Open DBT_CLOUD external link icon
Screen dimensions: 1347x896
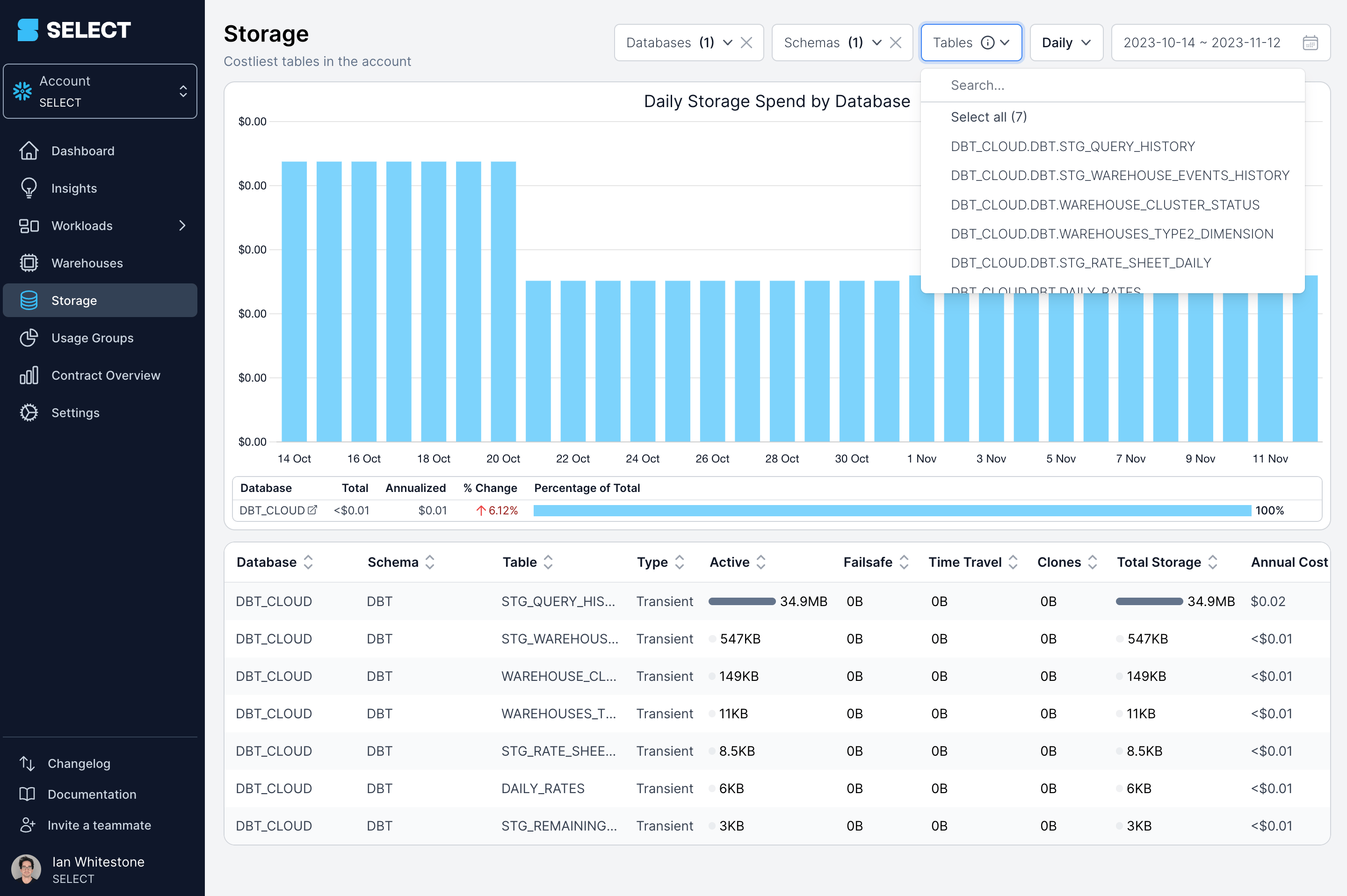click(x=312, y=510)
